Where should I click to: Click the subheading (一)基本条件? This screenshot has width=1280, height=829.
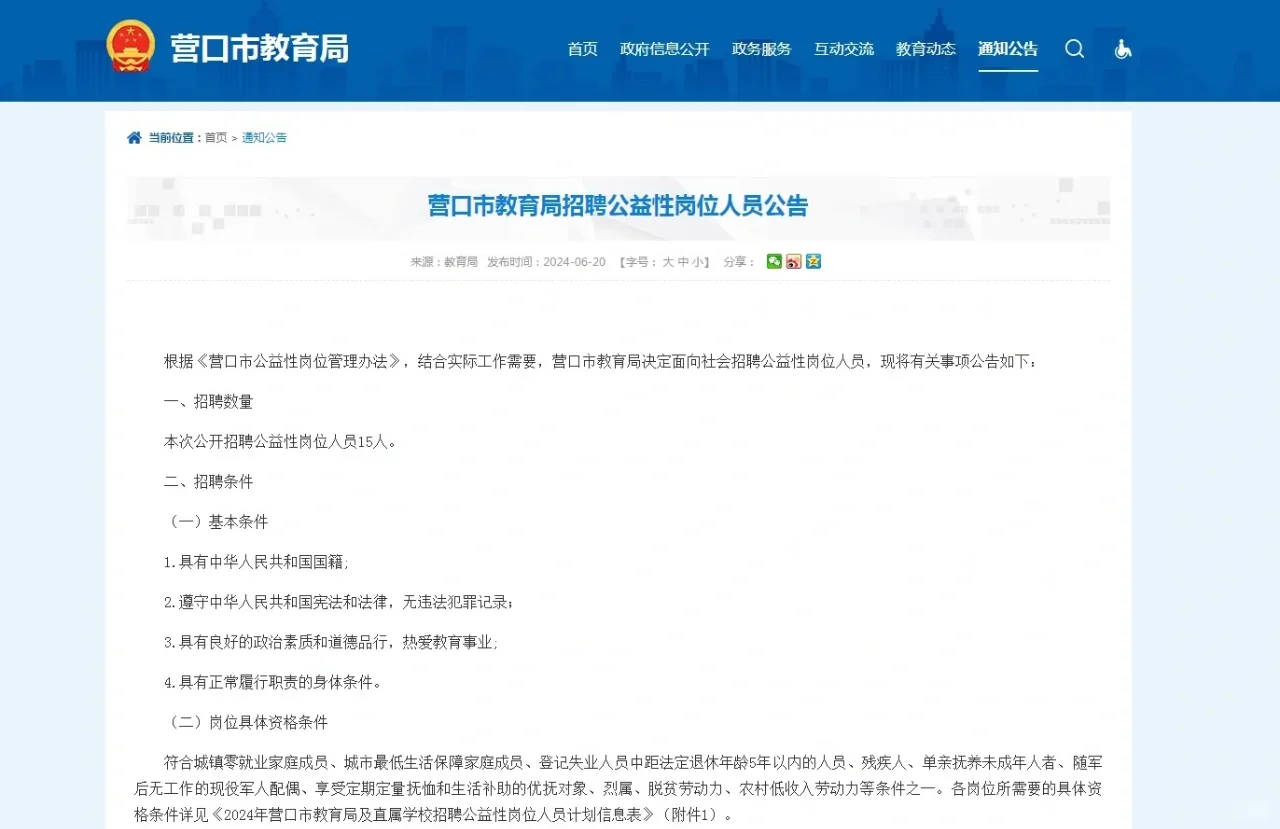coord(216,522)
